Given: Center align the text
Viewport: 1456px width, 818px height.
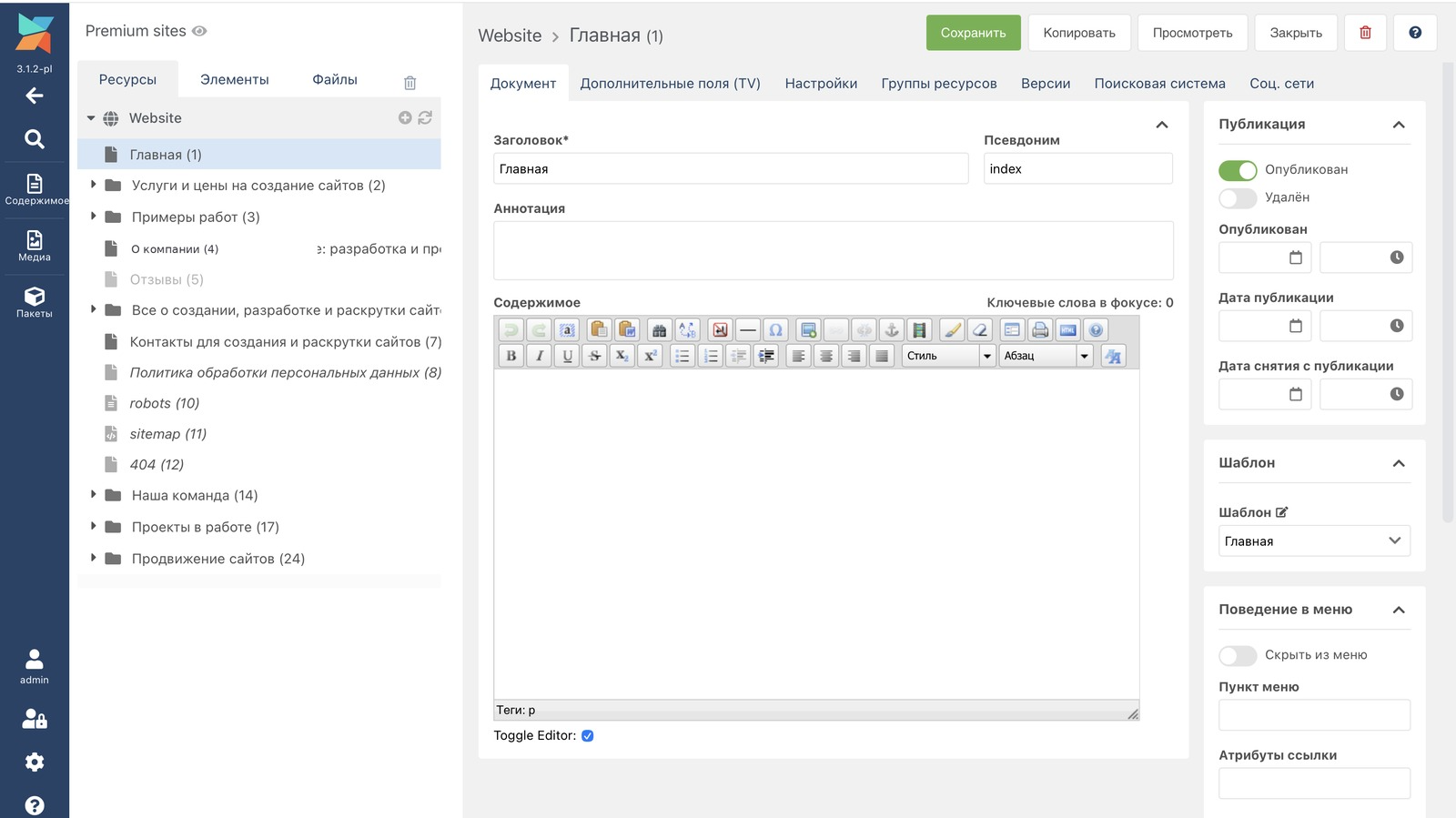Looking at the screenshot, I should 826,356.
